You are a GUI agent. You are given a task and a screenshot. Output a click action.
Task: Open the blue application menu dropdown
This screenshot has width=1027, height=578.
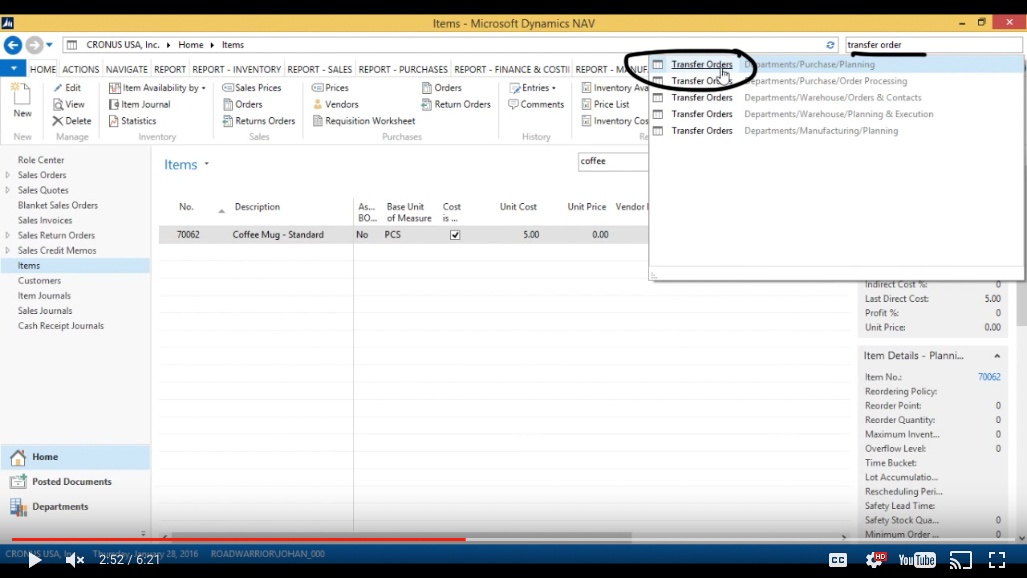coord(13,68)
